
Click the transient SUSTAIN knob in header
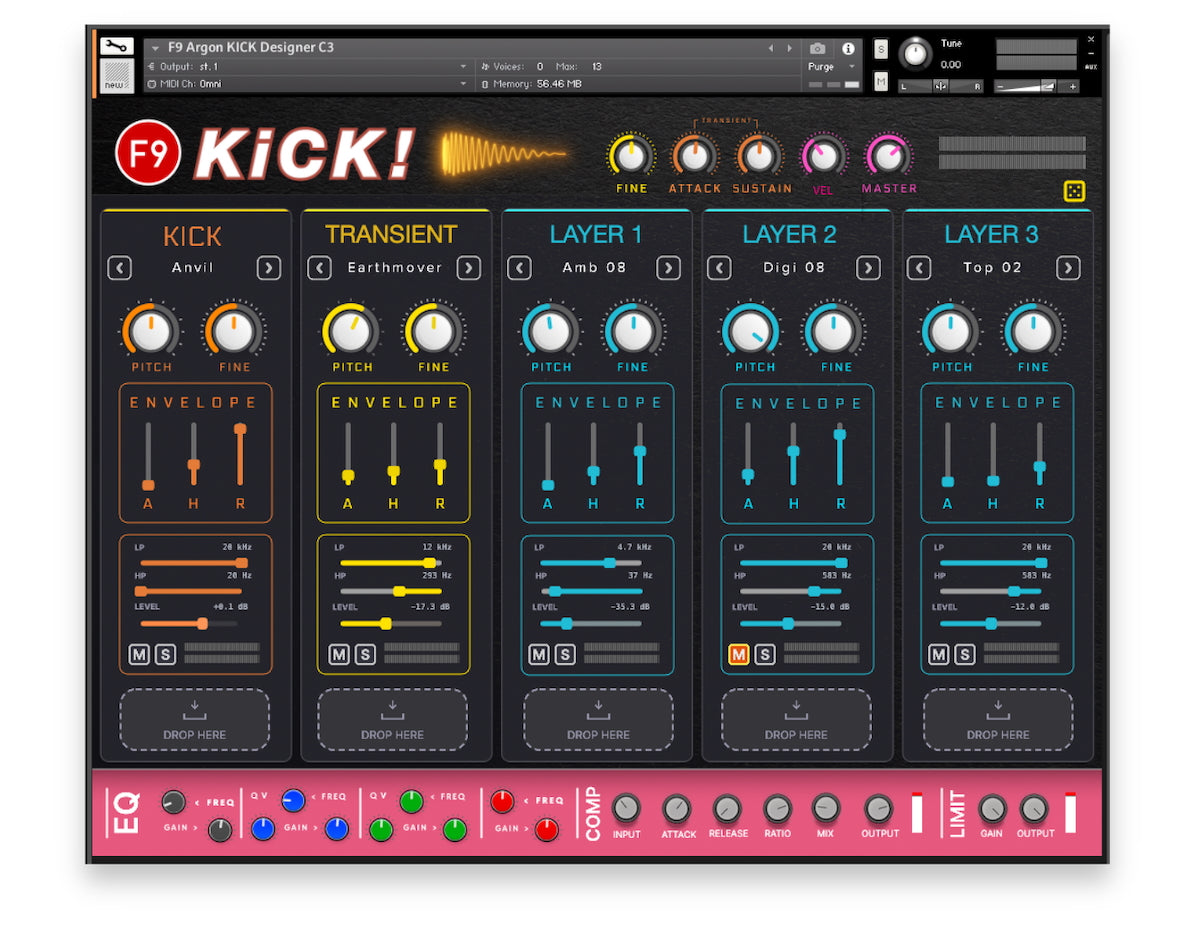pos(760,156)
